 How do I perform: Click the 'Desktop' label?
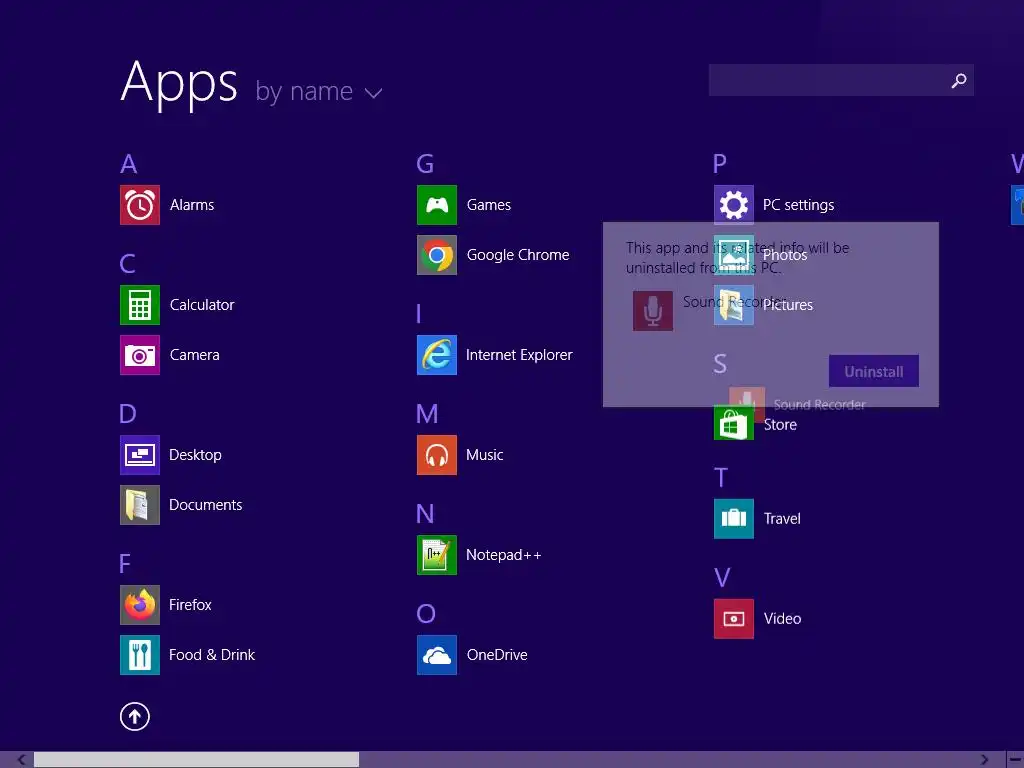point(195,455)
